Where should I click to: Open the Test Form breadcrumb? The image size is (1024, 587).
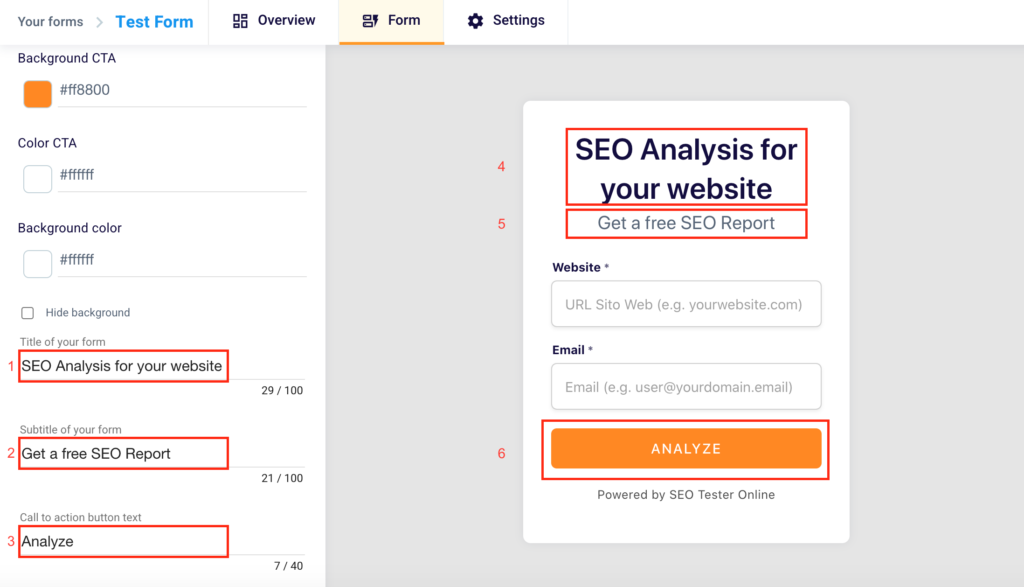click(154, 21)
